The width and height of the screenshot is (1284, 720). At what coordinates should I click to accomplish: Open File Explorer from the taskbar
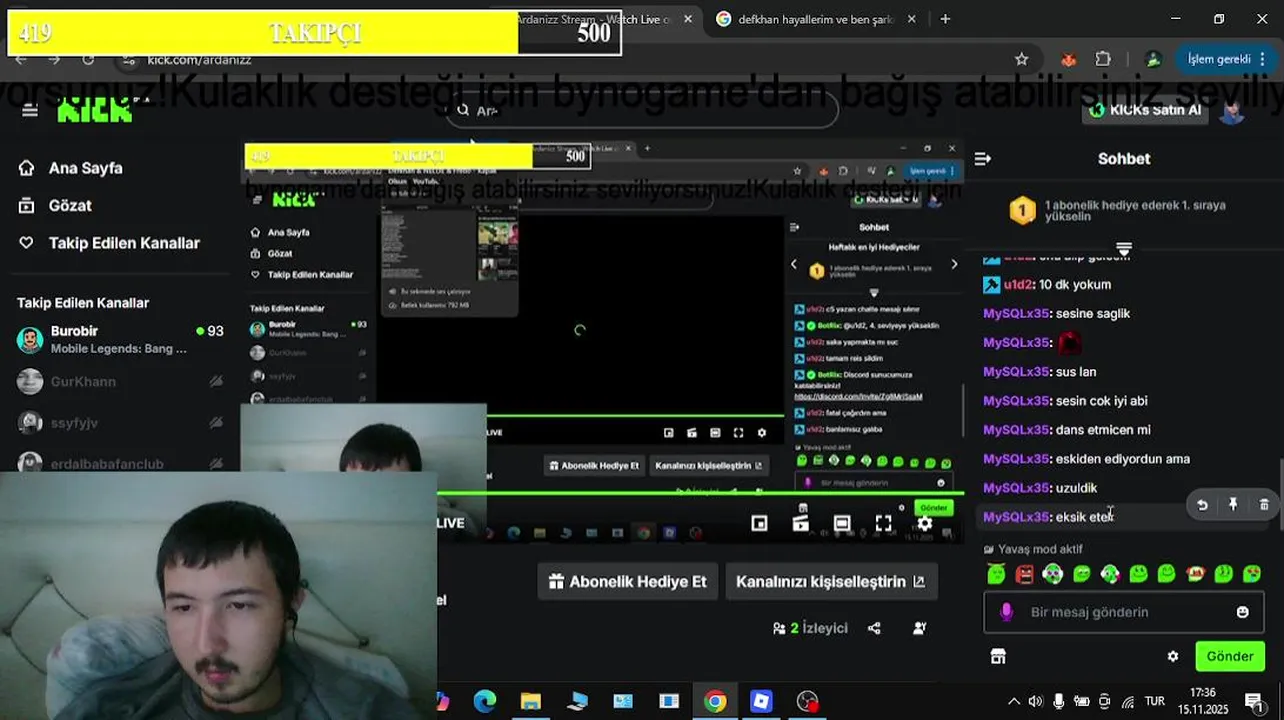(x=530, y=702)
